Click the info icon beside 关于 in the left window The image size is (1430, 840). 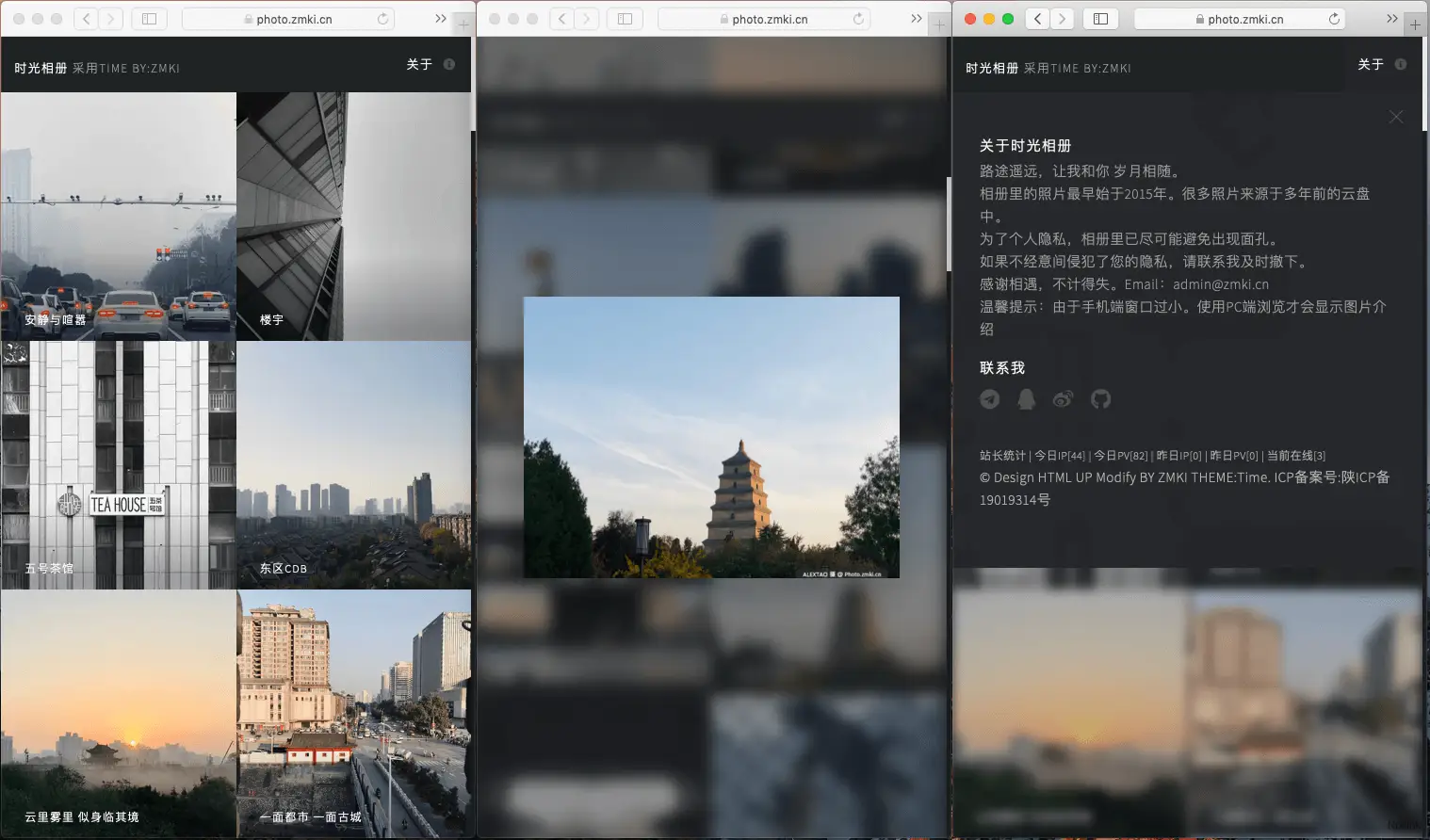449,64
